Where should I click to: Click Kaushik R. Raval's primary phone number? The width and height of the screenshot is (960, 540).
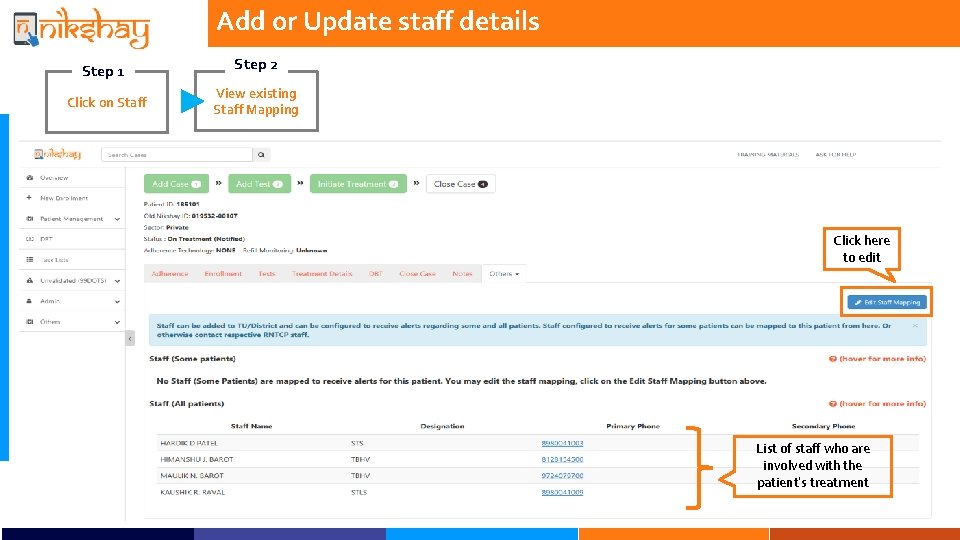(562, 492)
